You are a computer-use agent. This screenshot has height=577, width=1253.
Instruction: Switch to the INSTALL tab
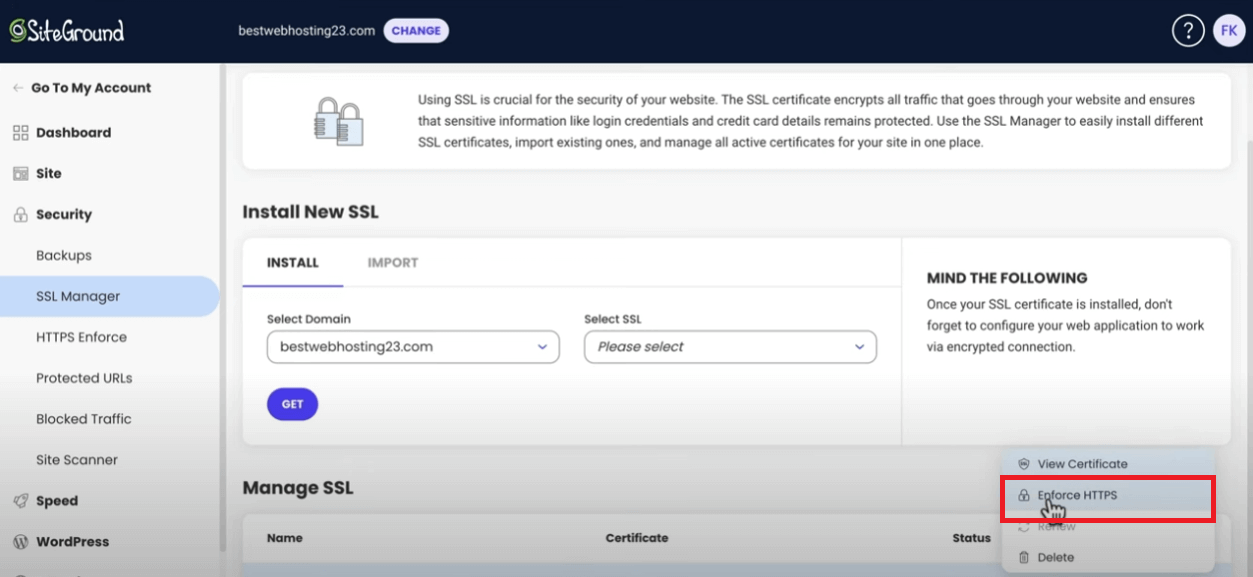293,263
